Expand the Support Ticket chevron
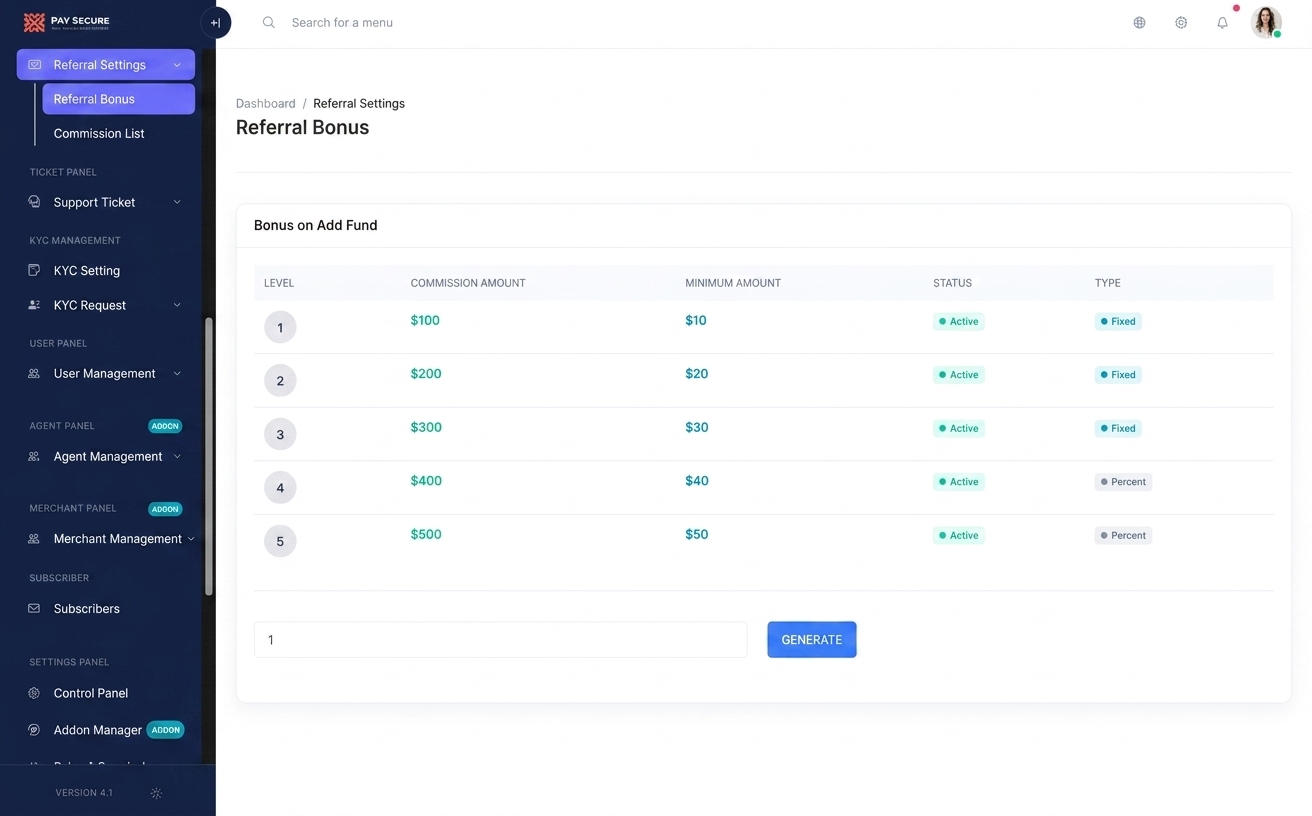Screen dimensions: 1312x816 (x=177, y=202)
